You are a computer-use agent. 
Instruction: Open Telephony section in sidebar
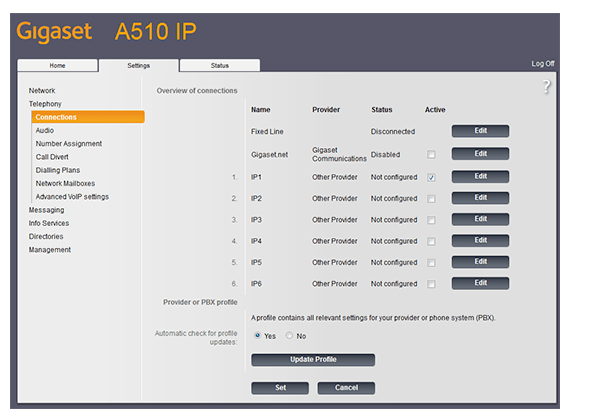[x=45, y=104]
